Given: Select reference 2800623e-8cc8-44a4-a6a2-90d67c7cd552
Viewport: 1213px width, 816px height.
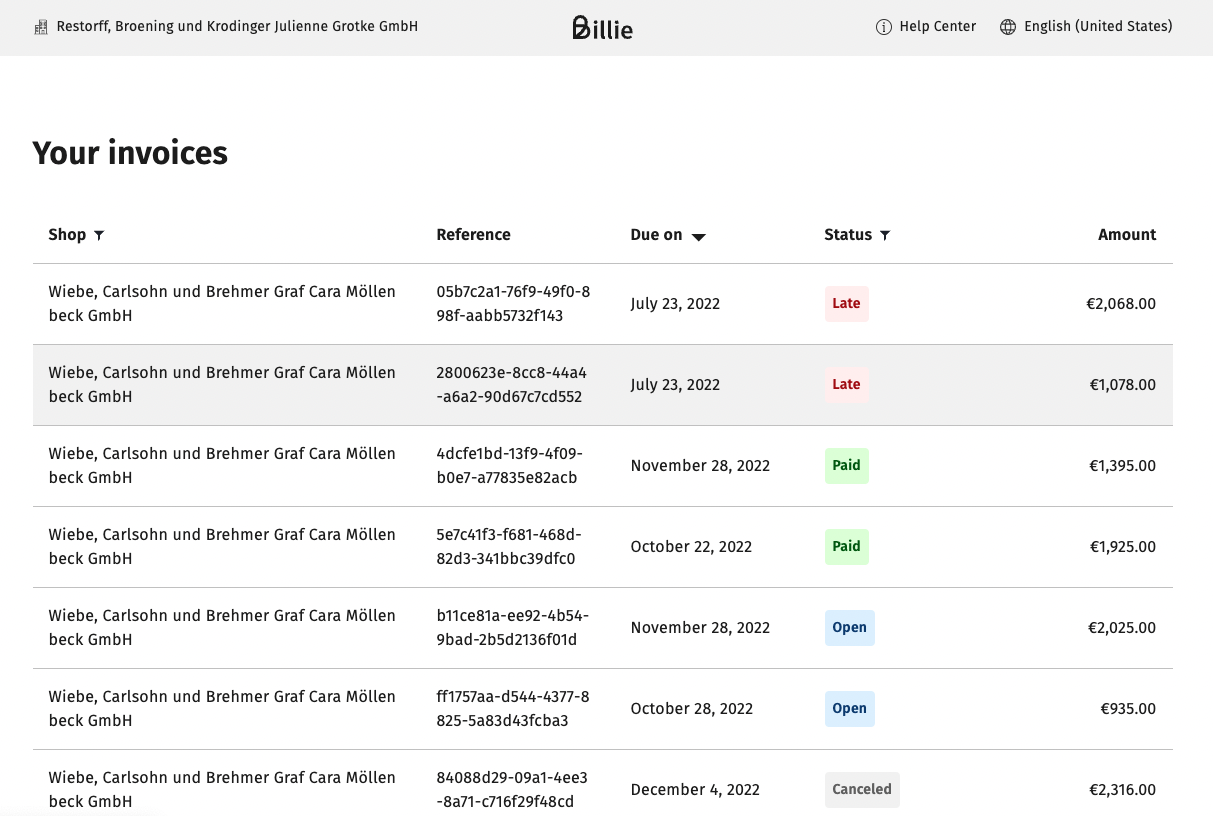Looking at the screenshot, I should 512,385.
